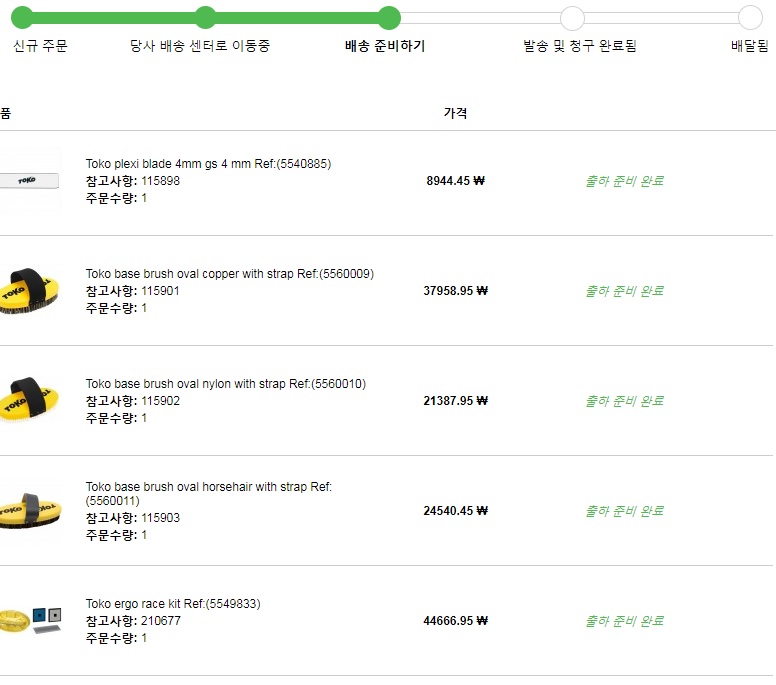Open Toko plexi blade 4mm product title

pyautogui.click(x=208, y=164)
